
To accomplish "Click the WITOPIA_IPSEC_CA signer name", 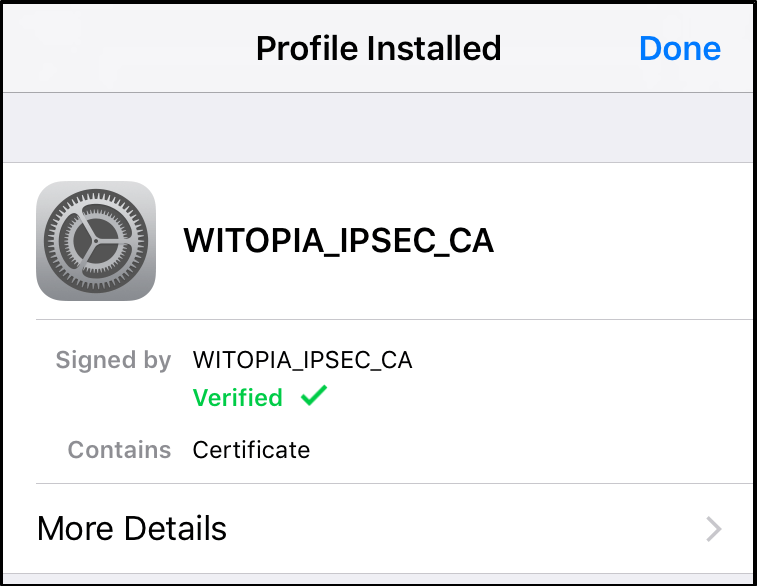I will (x=303, y=360).
